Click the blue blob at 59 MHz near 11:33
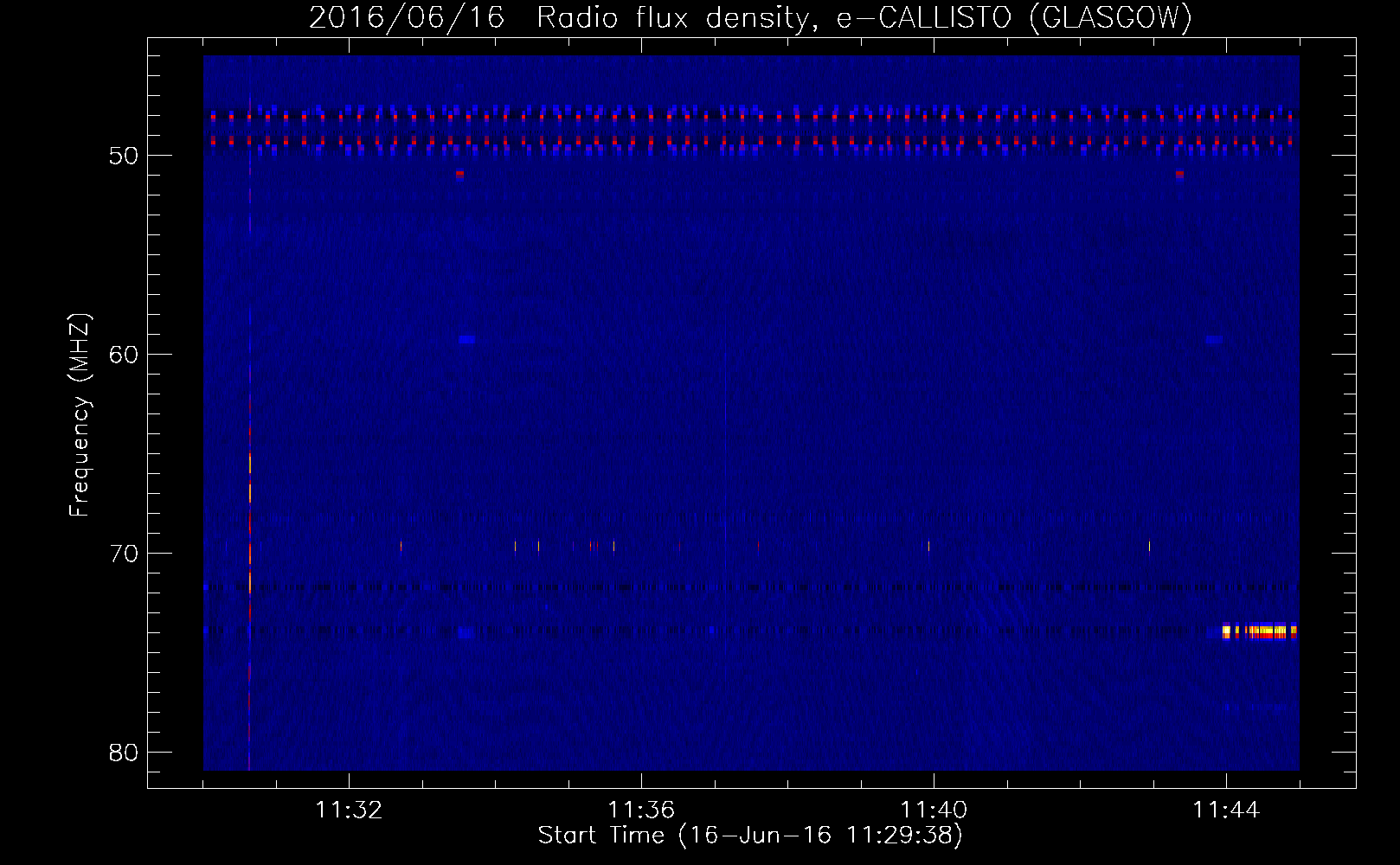 467,340
